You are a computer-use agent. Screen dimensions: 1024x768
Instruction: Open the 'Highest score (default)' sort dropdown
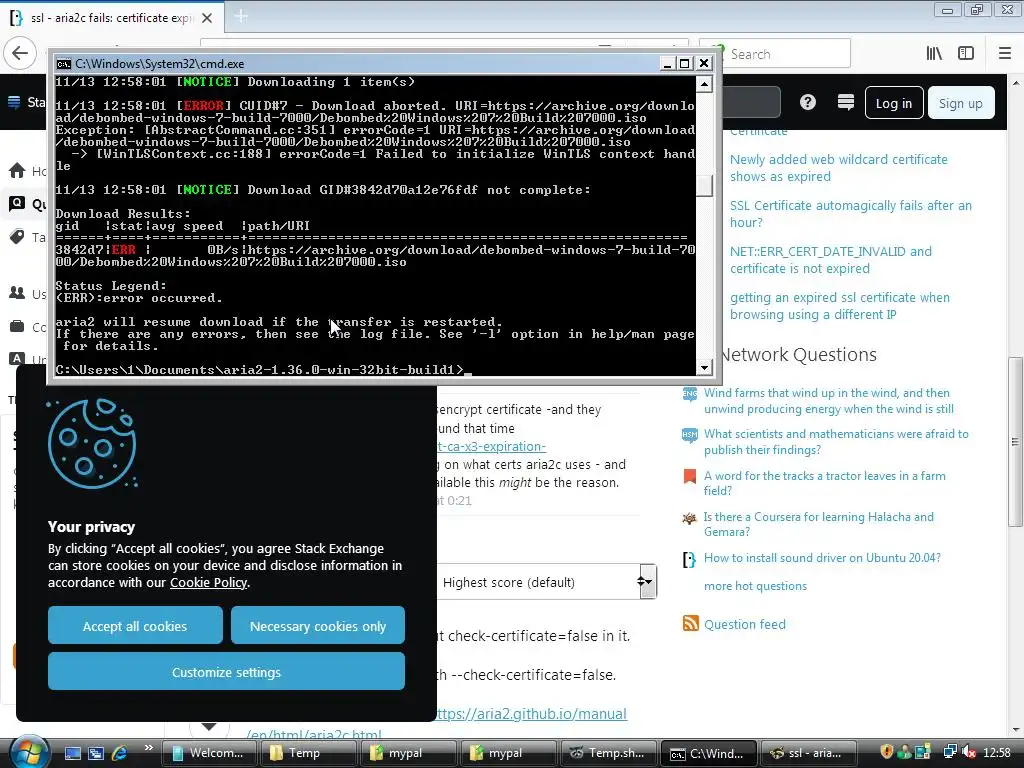(x=547, y=582)
